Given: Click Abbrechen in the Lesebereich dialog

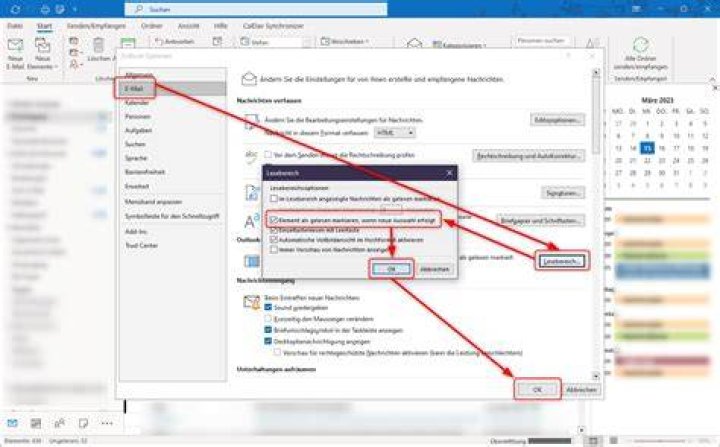Looking at the screenshot, I should pyautogui.click(x=434, y=269).
